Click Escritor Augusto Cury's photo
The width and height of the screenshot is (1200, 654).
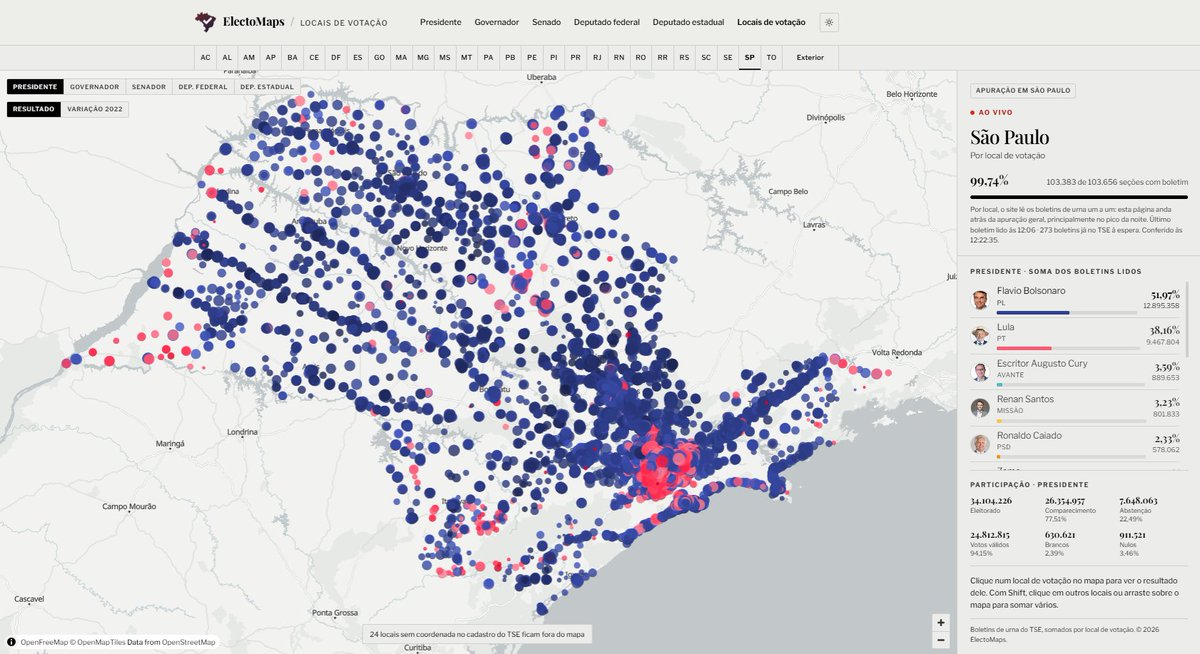point(980,372)
